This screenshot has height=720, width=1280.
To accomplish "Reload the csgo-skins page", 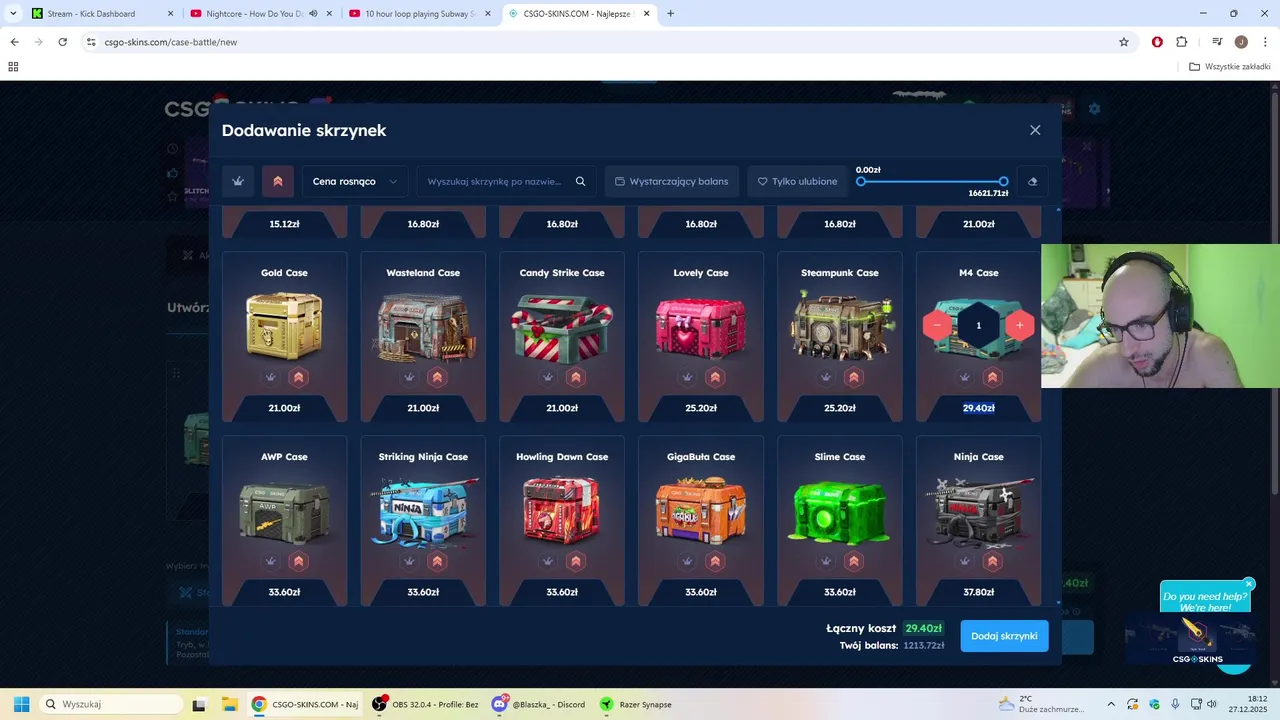I will tap(62, 42).
